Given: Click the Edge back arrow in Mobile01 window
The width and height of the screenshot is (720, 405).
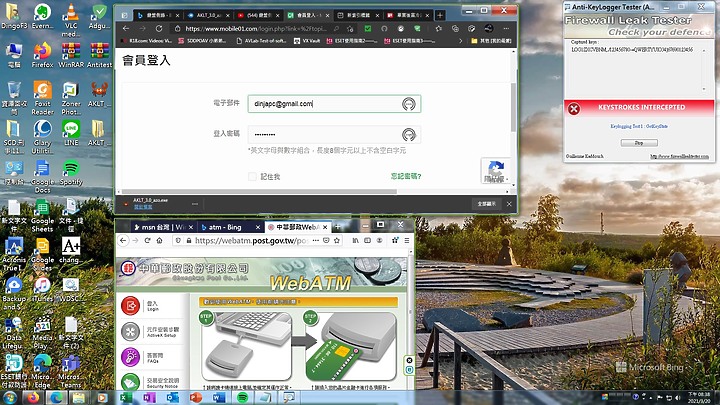Looking at the screenshot, I should tap(126, 28).
